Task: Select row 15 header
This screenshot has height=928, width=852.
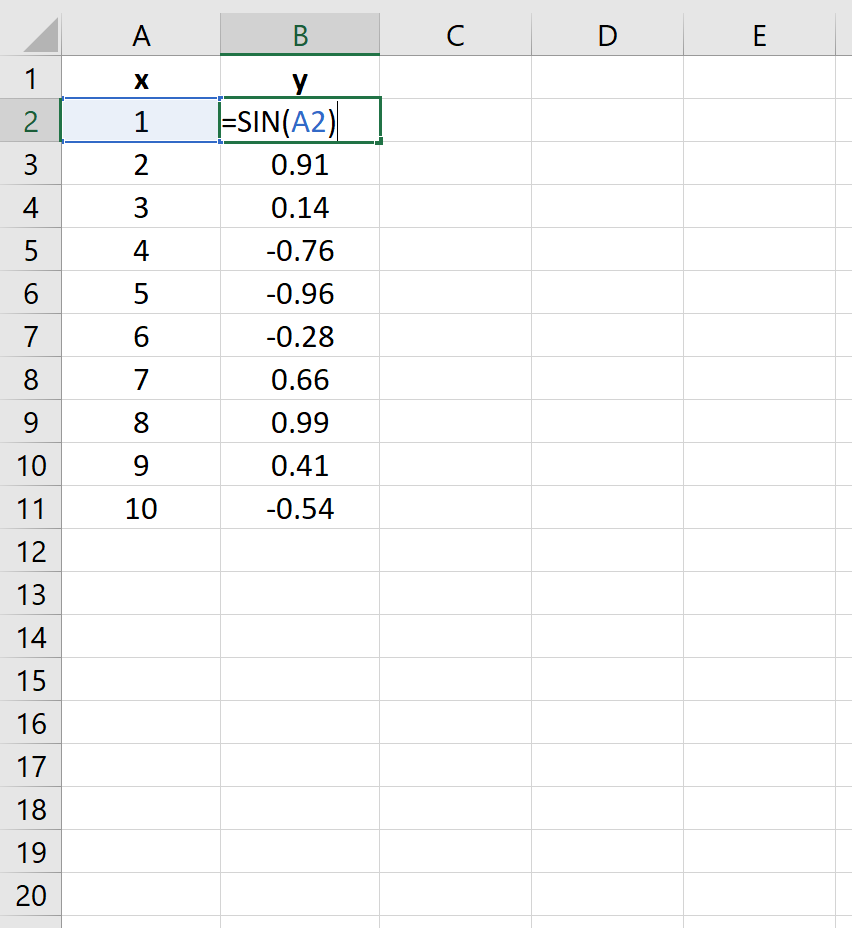Action: coord(30,680)
